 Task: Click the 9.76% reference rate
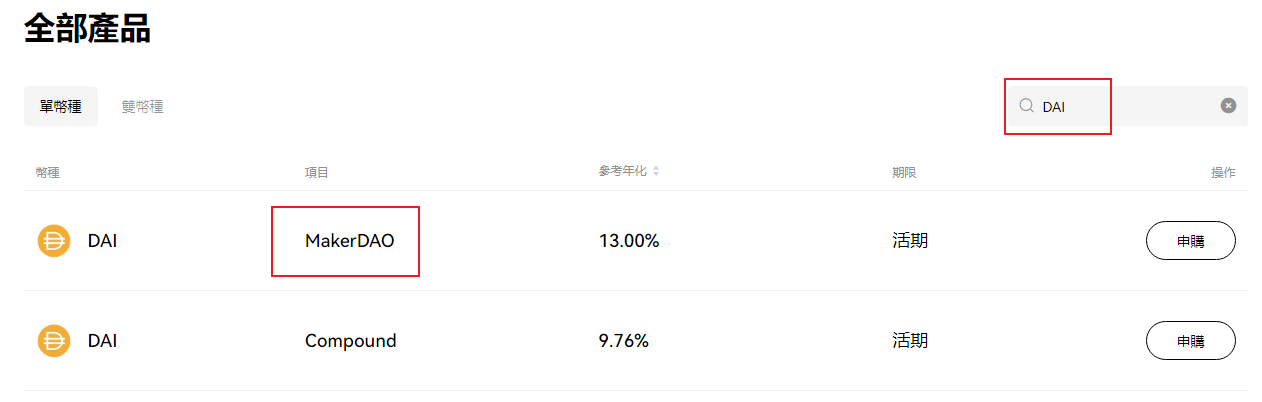tap(624, 341)
